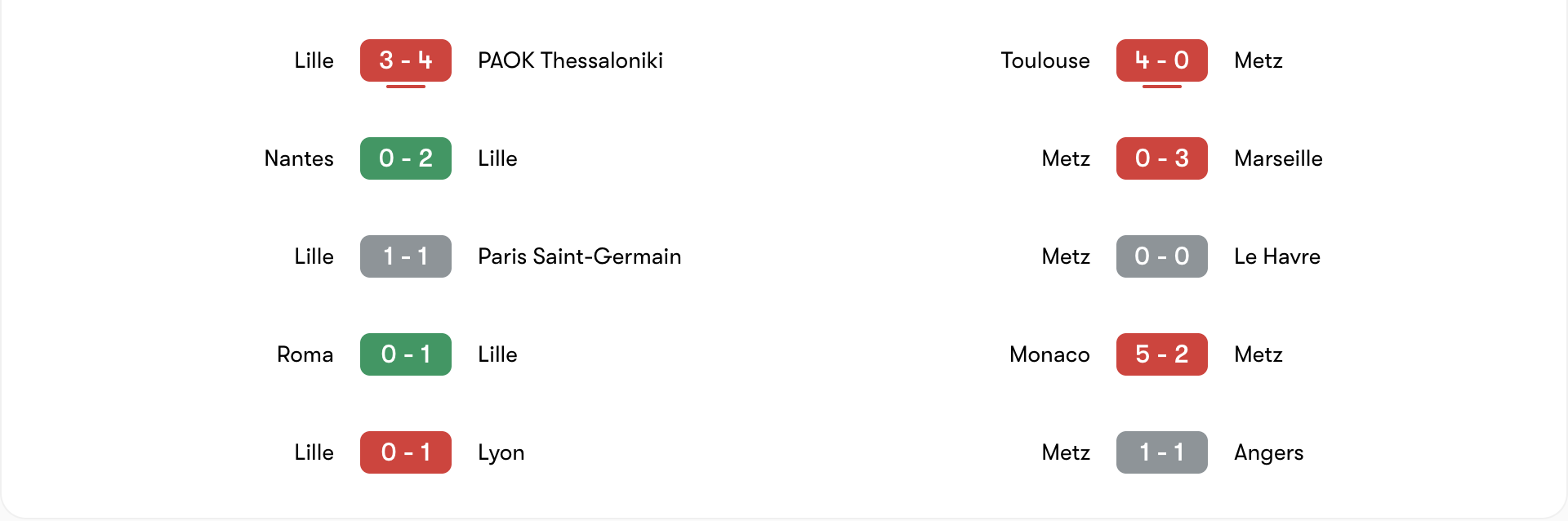Select the 1 - 1 Lille vs Paris Saint-Germain score

pos(405,256)
